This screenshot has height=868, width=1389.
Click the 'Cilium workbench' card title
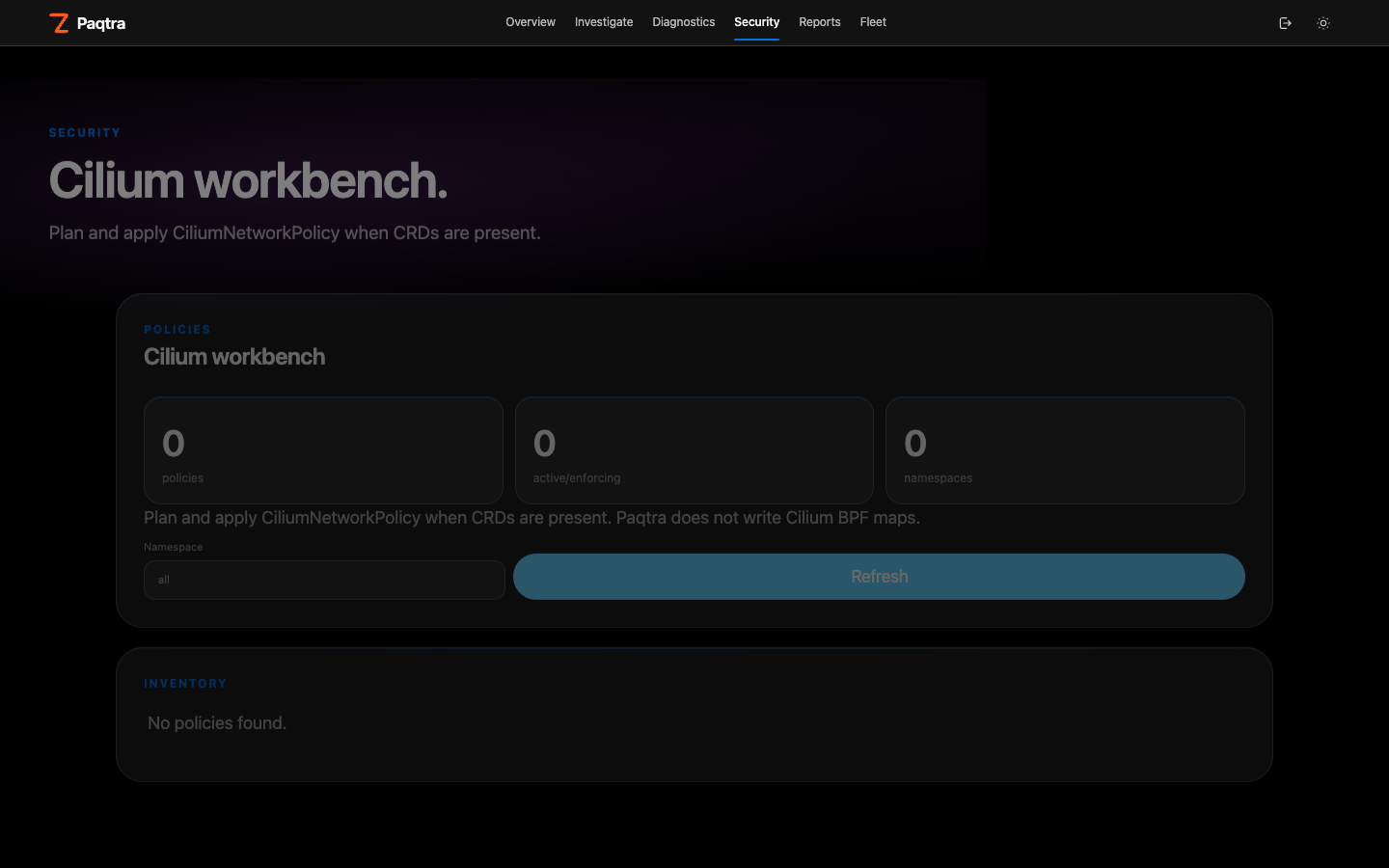(234, 357)
